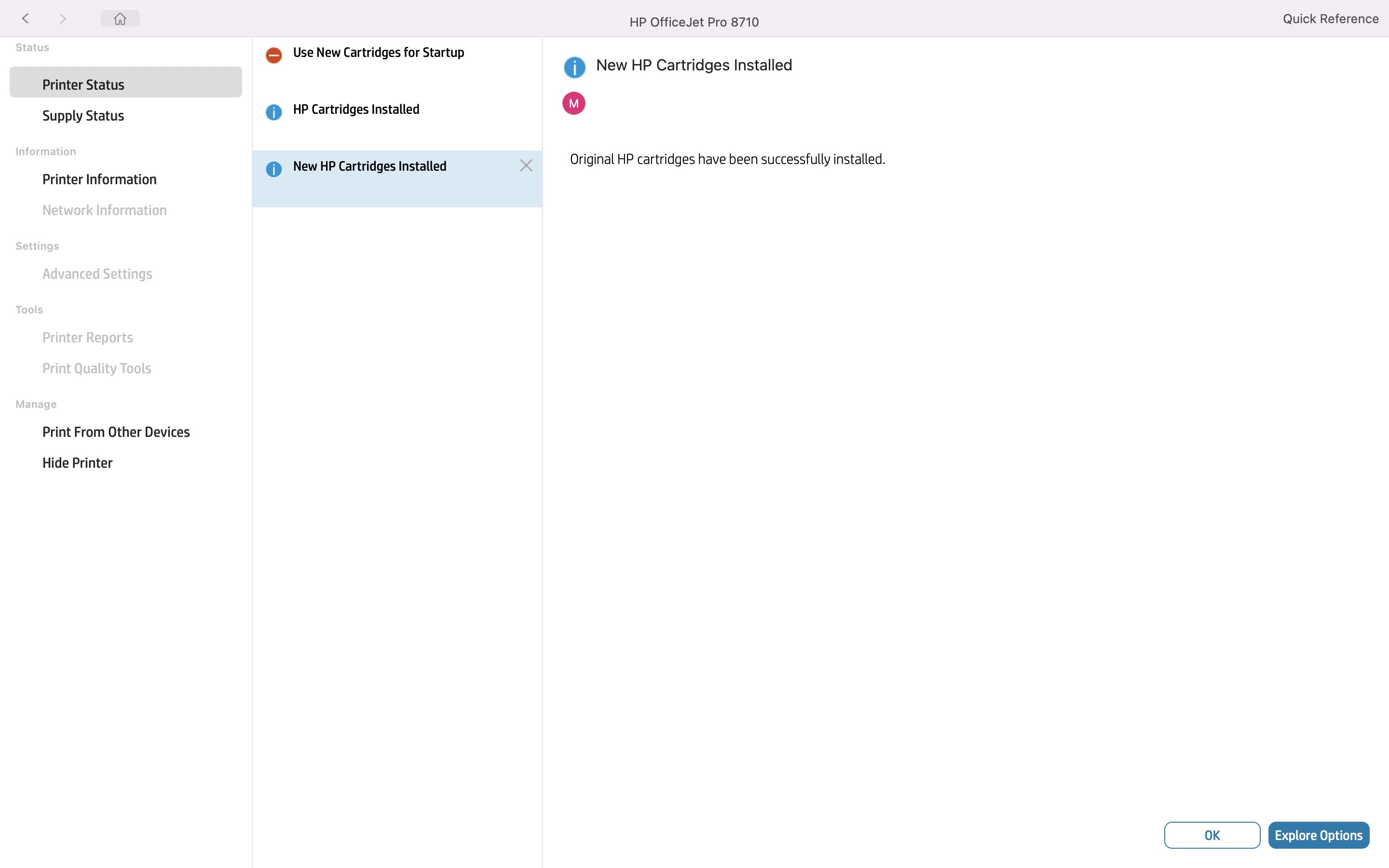Choose Hide Printer option

click(x=78, y=463)
